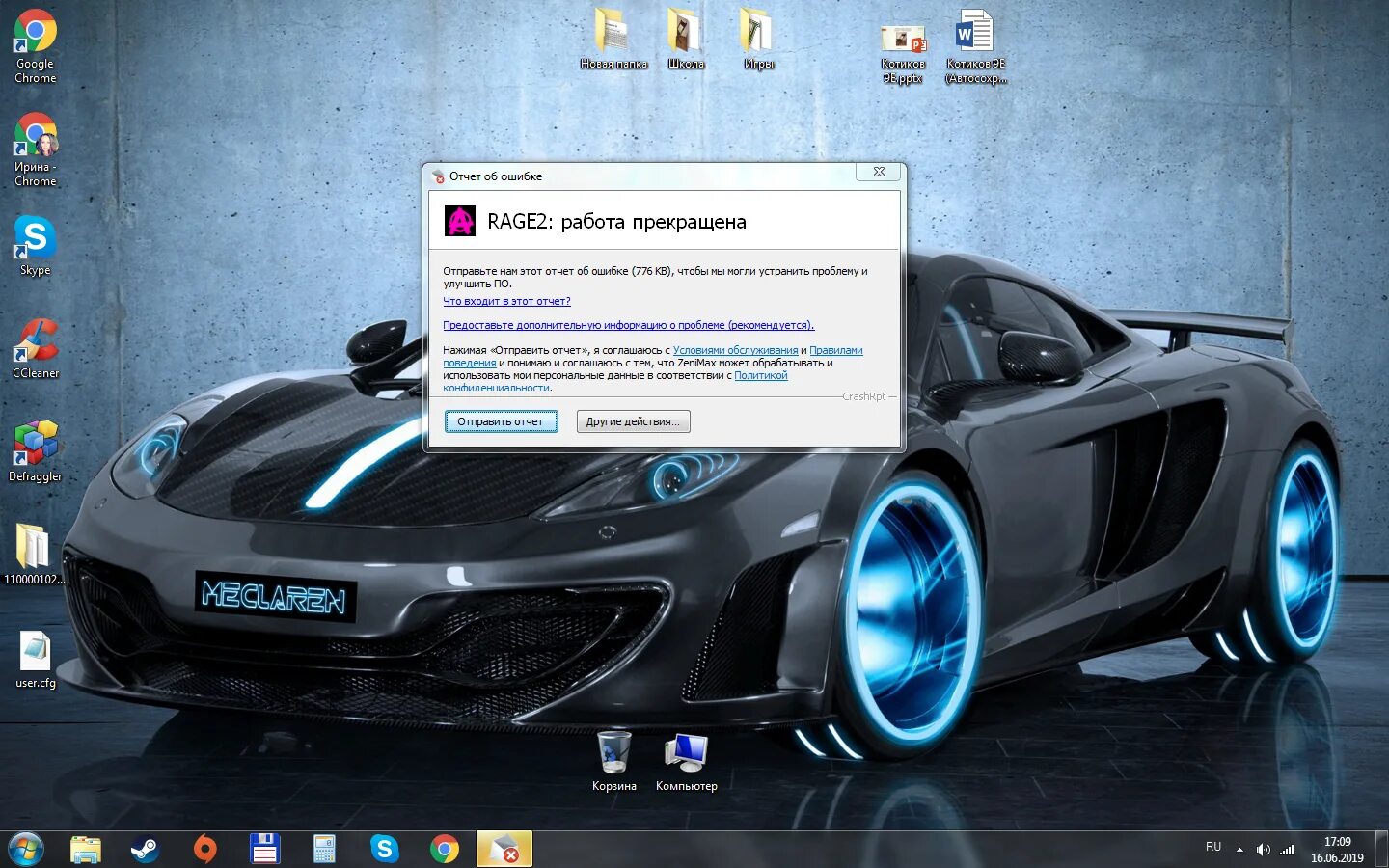
Task: Close the Отчет об ошибке dialog
Action: click(x=879, y=172)
